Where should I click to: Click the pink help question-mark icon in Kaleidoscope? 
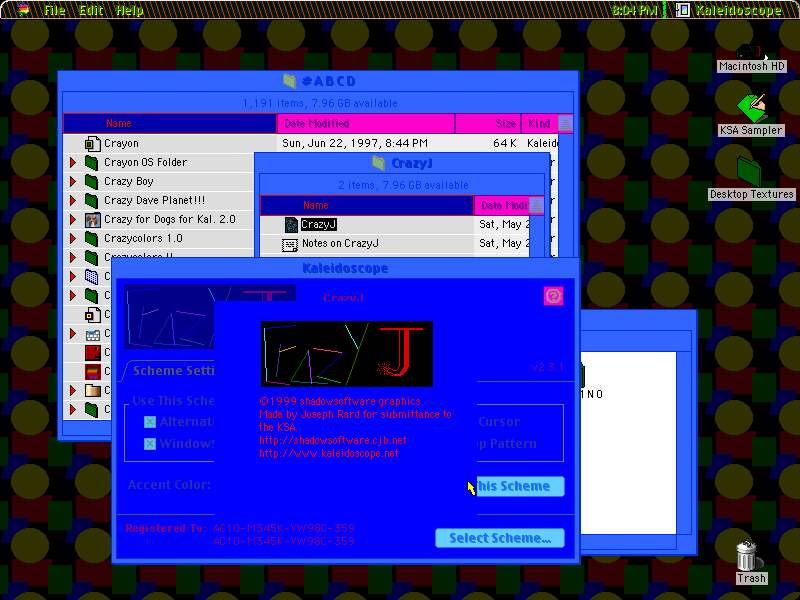point(554,296)
